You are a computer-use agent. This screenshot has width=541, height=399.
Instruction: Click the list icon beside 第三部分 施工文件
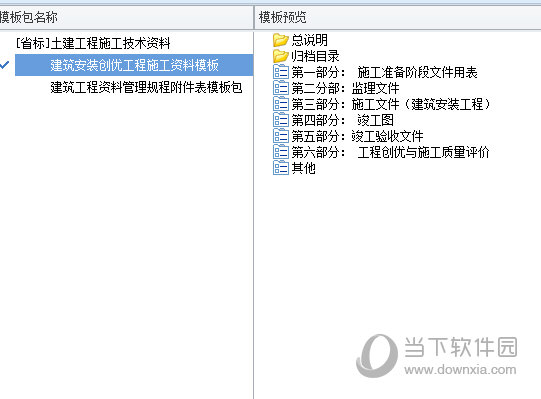coord(281,104)
